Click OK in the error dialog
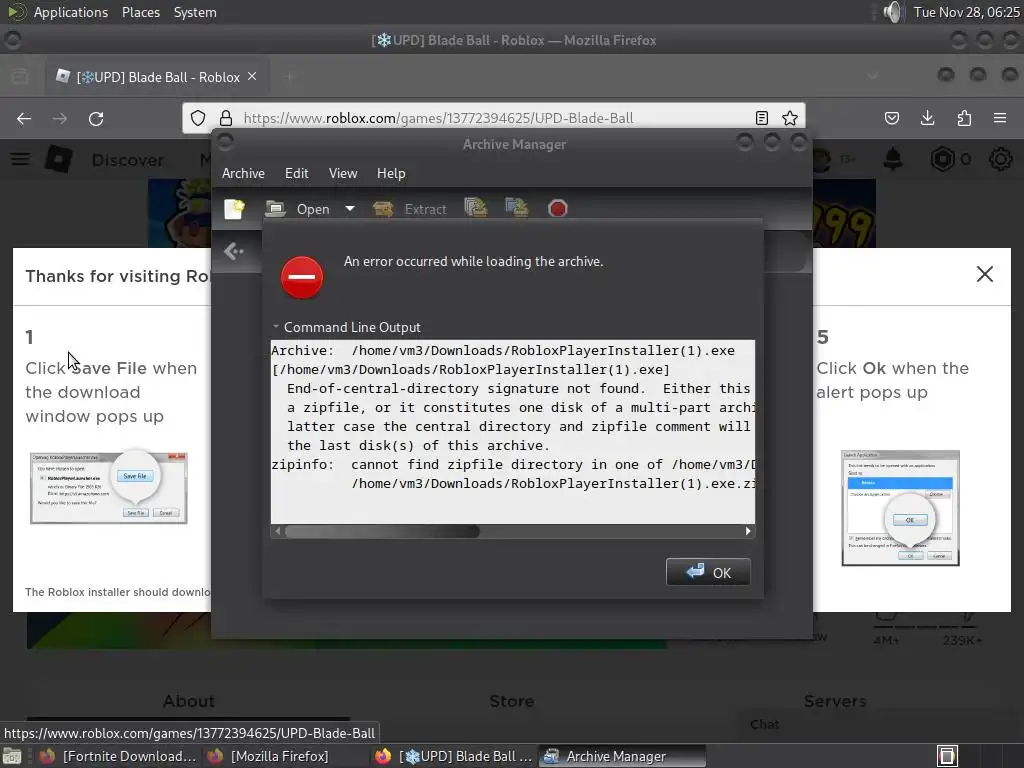This screenshot has width=1024, height=768. (x=708, y=572)
